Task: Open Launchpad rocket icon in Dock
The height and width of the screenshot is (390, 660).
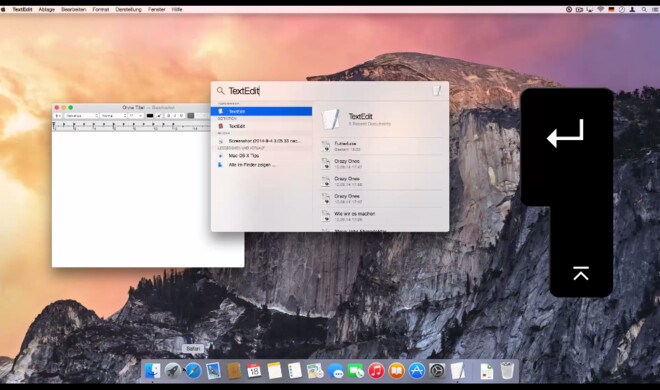Action: (173, 371)
